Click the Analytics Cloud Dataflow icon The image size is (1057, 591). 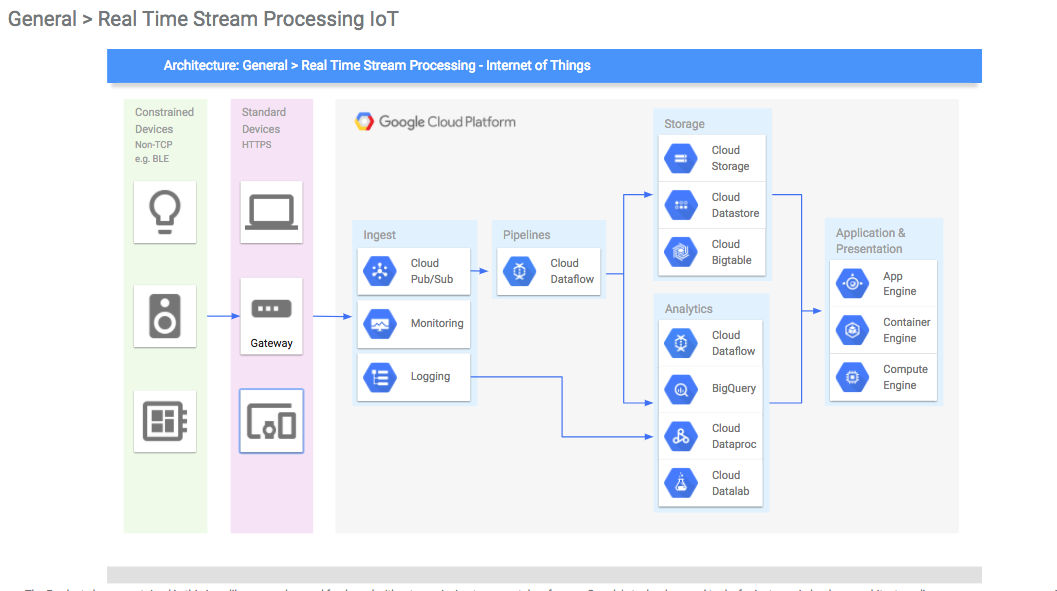click(x=681, y=343)
